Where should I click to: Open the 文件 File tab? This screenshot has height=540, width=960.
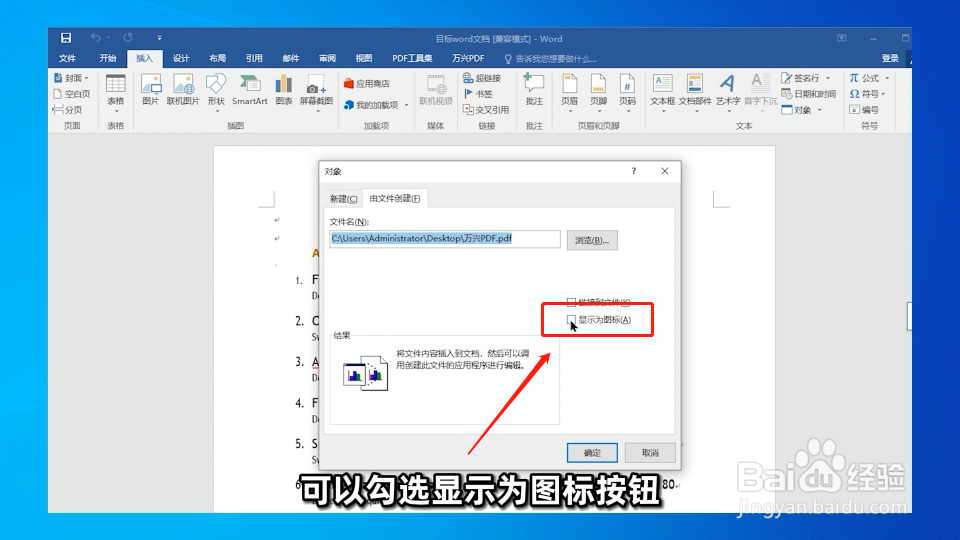67,58
